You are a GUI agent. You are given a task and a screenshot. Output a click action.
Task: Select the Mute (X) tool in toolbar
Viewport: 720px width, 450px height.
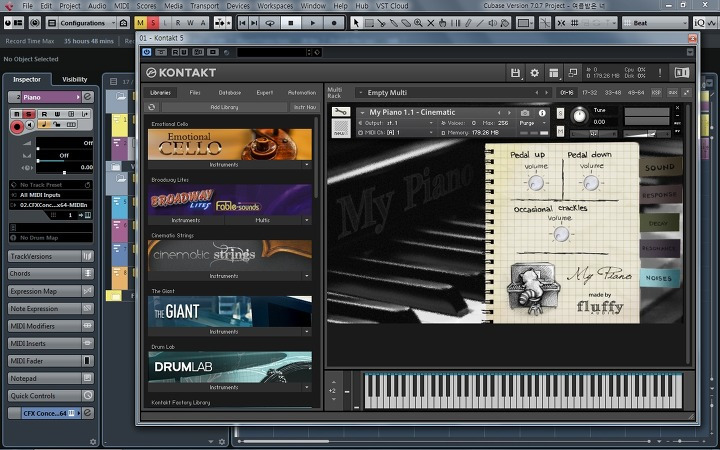[431, 23]
